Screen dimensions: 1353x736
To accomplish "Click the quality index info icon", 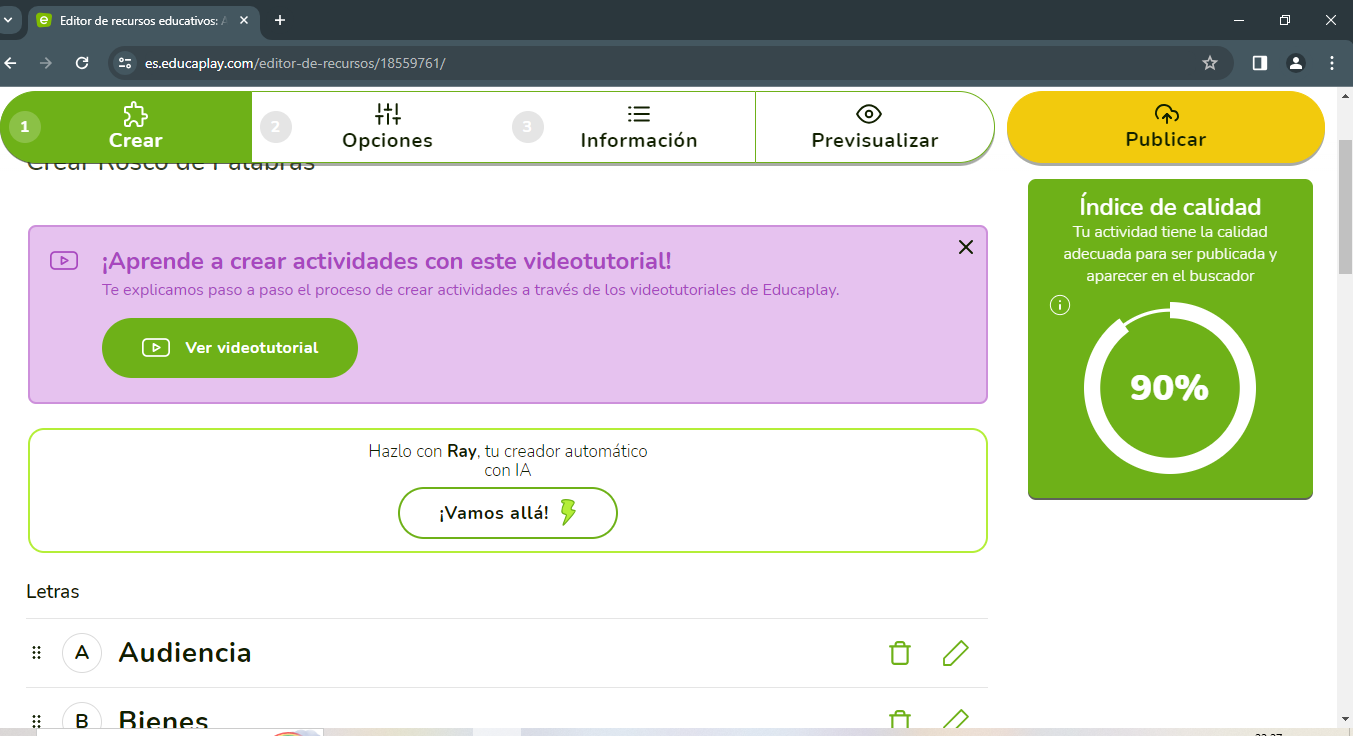I will [x=1060, y=305].
